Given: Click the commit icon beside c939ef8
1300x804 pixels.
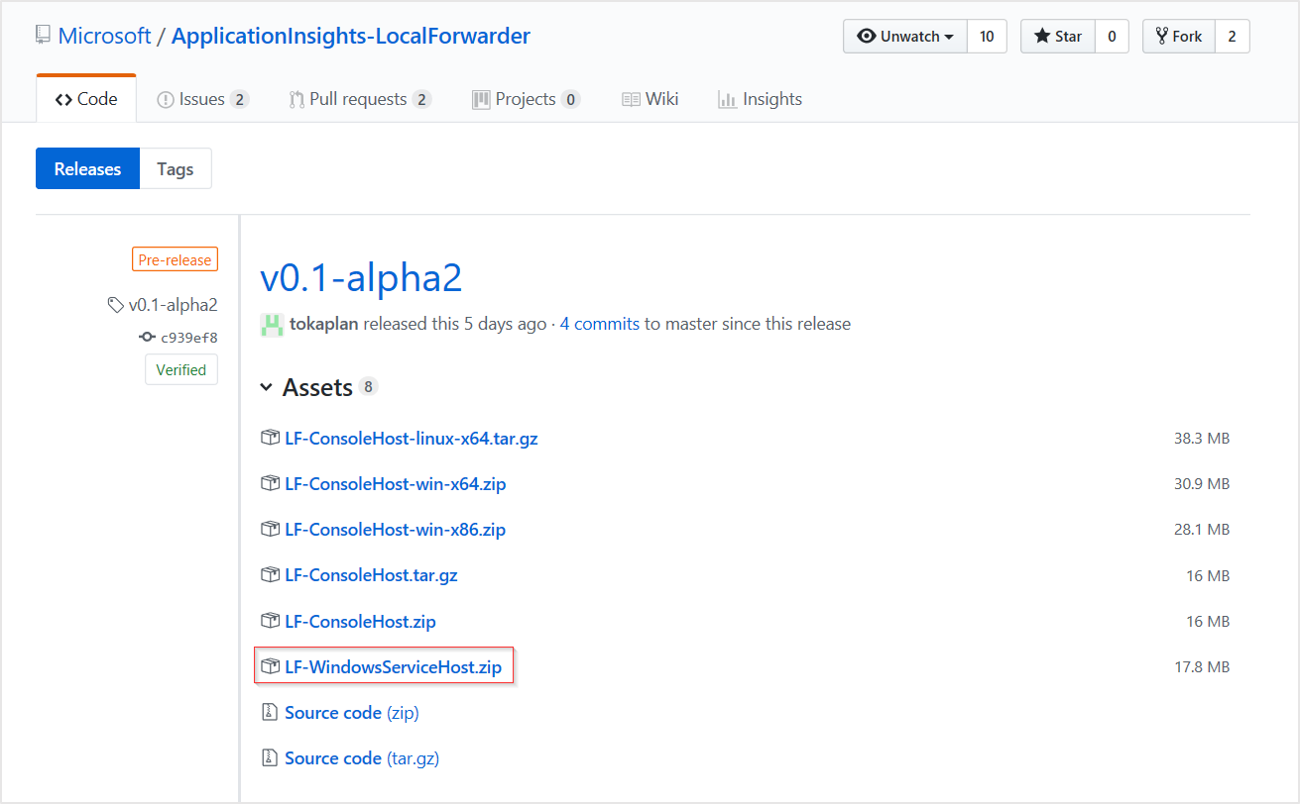Looking at the screenshot, I should [147, 337].
